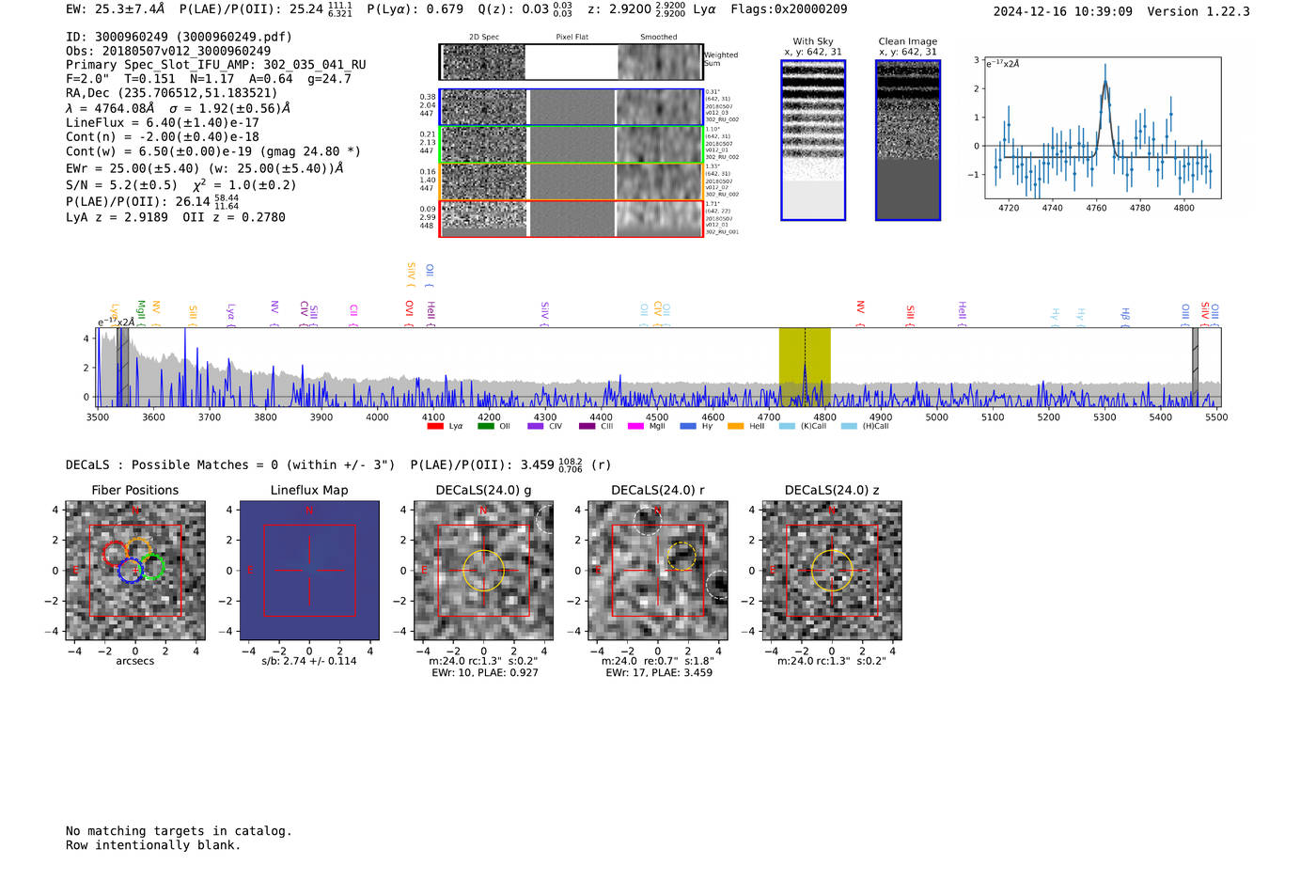This screenshot has width=1316, height=896.
Task: Click the CIII legend swatch
Action: 587,426
